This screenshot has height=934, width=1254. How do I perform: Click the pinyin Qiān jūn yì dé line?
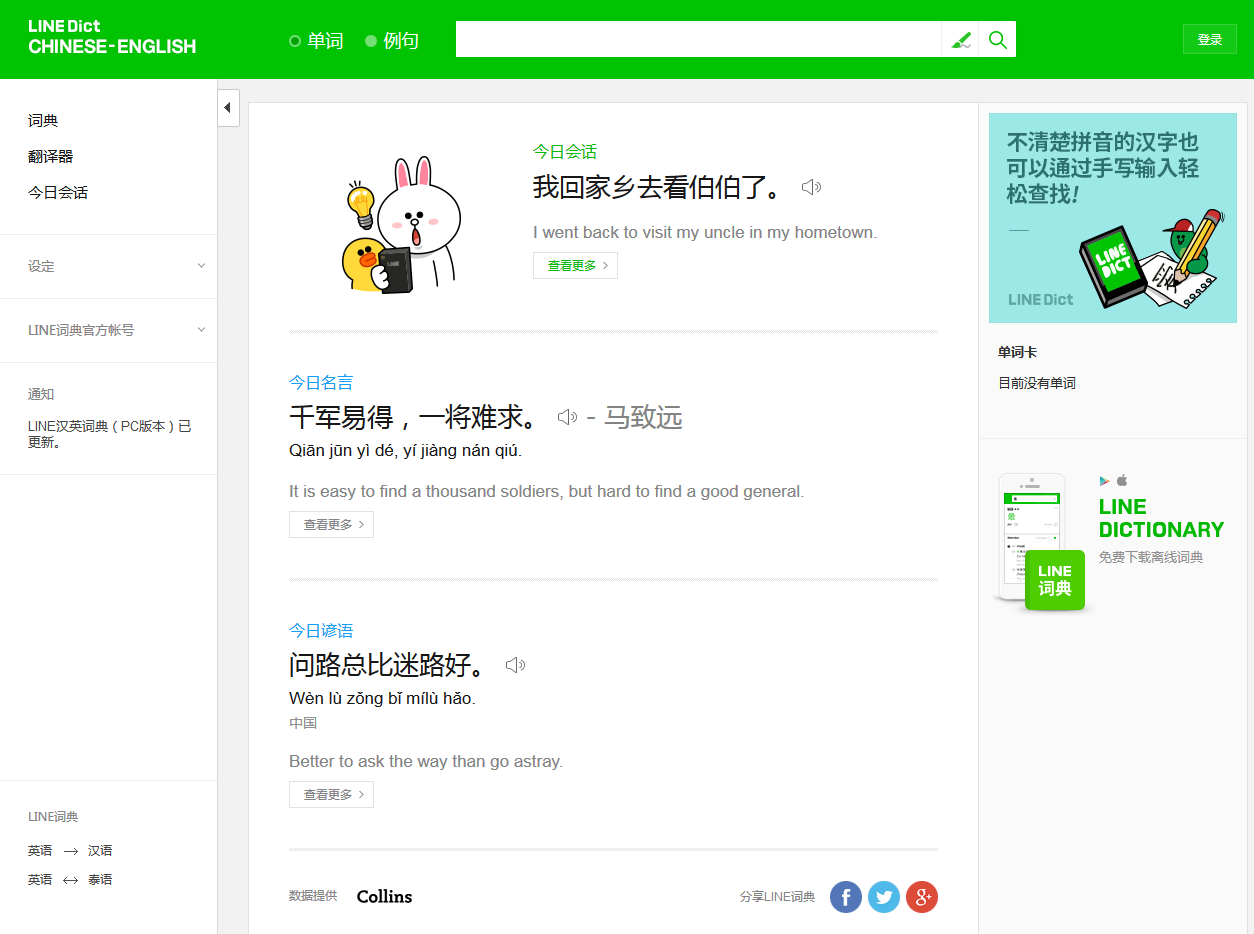(405, 451)
